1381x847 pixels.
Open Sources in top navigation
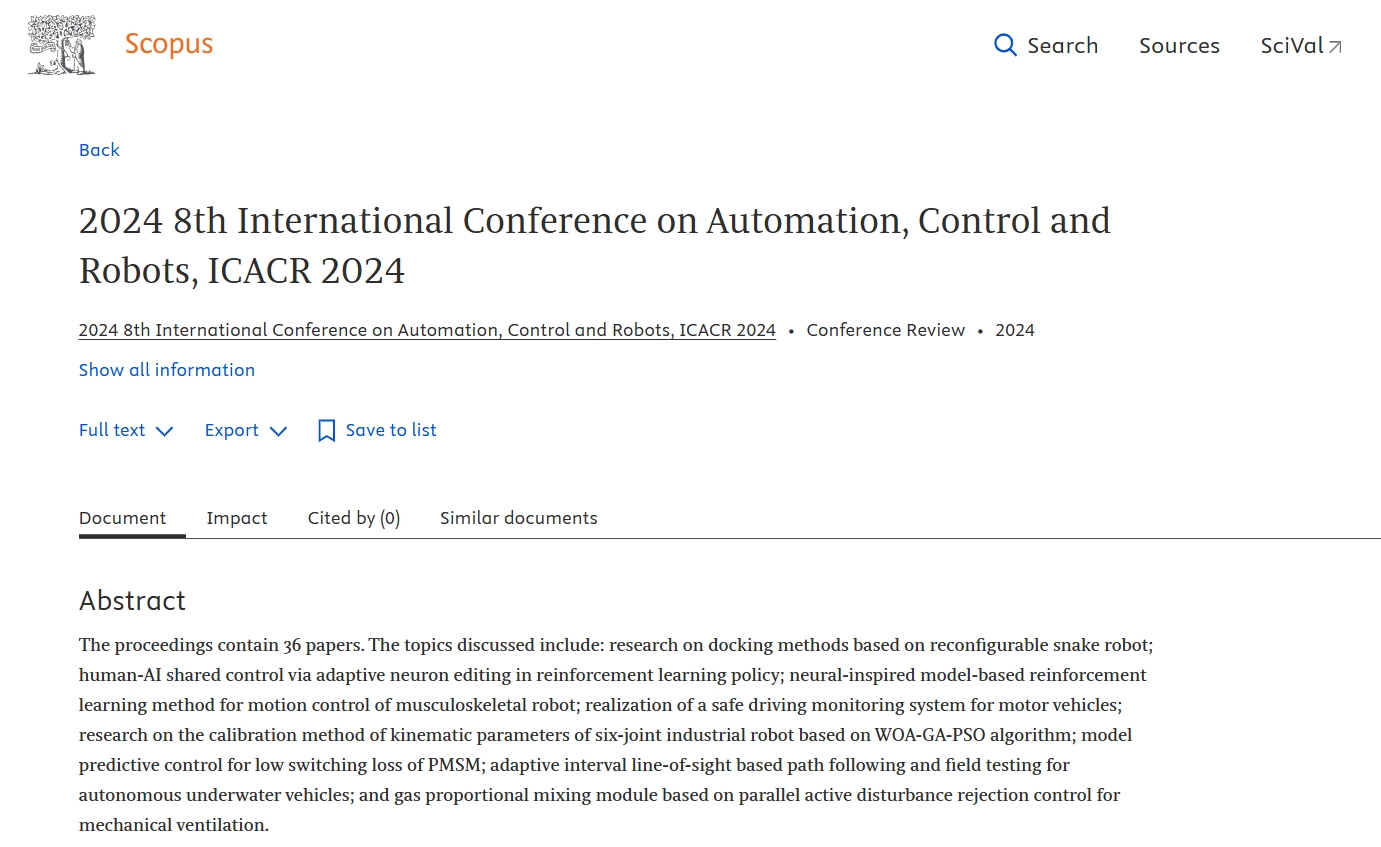click(x=1179, y=45)
